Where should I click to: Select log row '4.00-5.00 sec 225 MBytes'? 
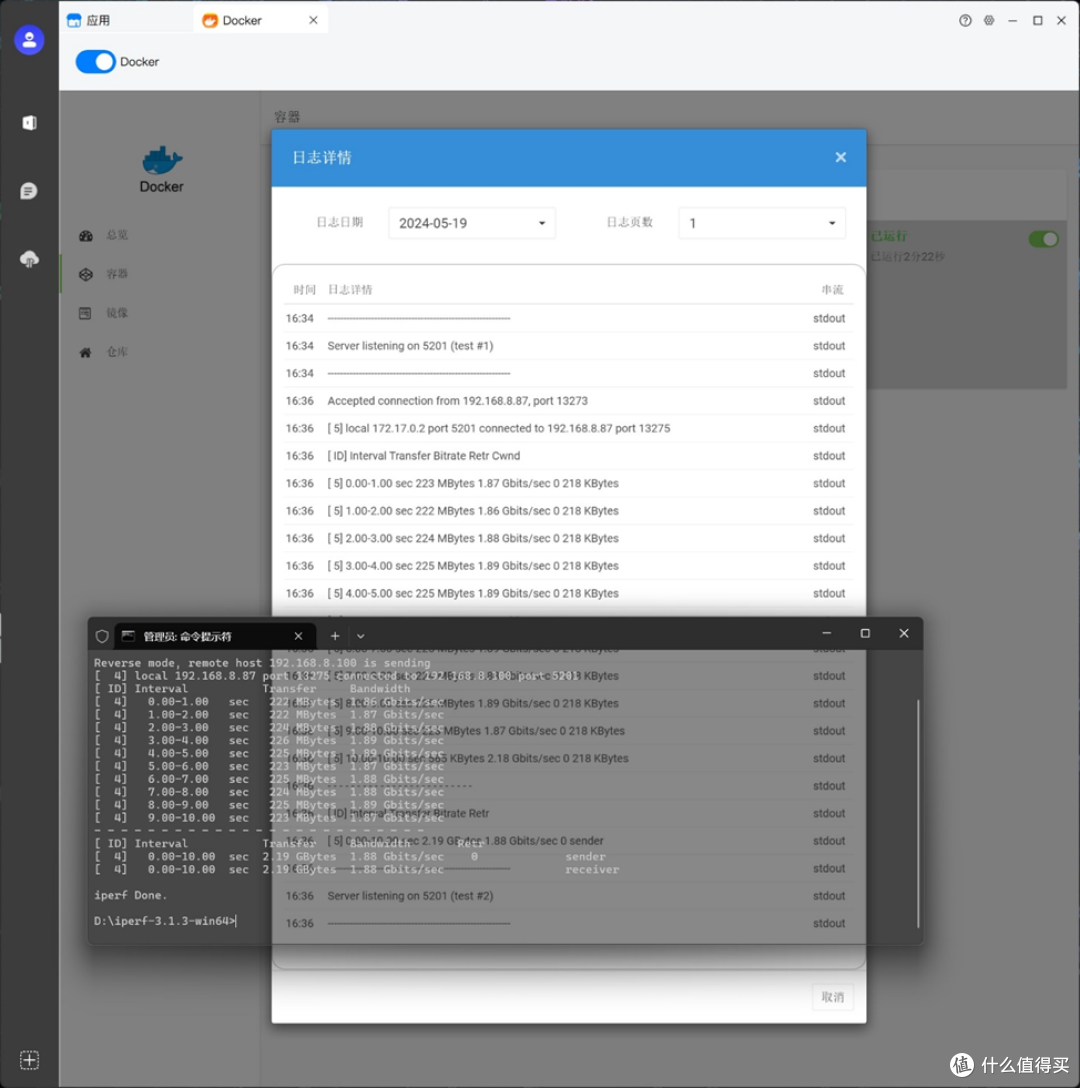click(x=568, y=593)
